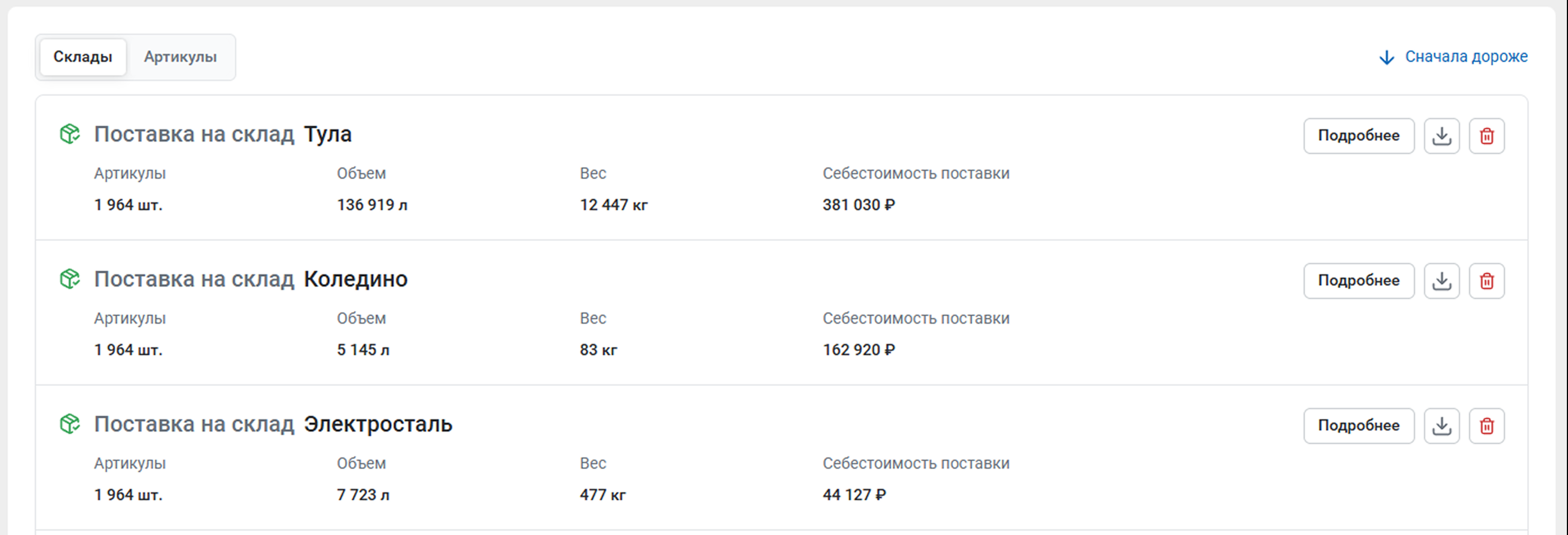Image resolution: width=1568 pixels, height=535 pixels.
Task: Click the 381 030 ₽ supply cost value
Action: [858, 205]
